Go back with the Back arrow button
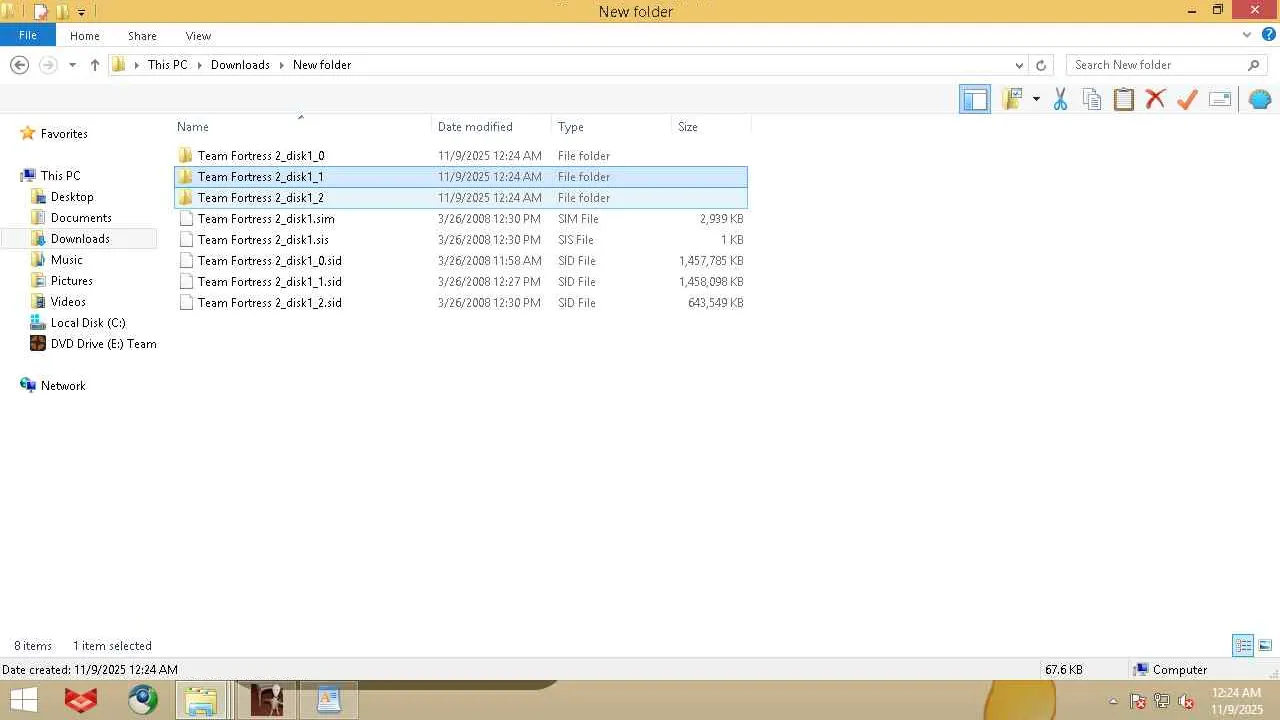 (19, 65)
